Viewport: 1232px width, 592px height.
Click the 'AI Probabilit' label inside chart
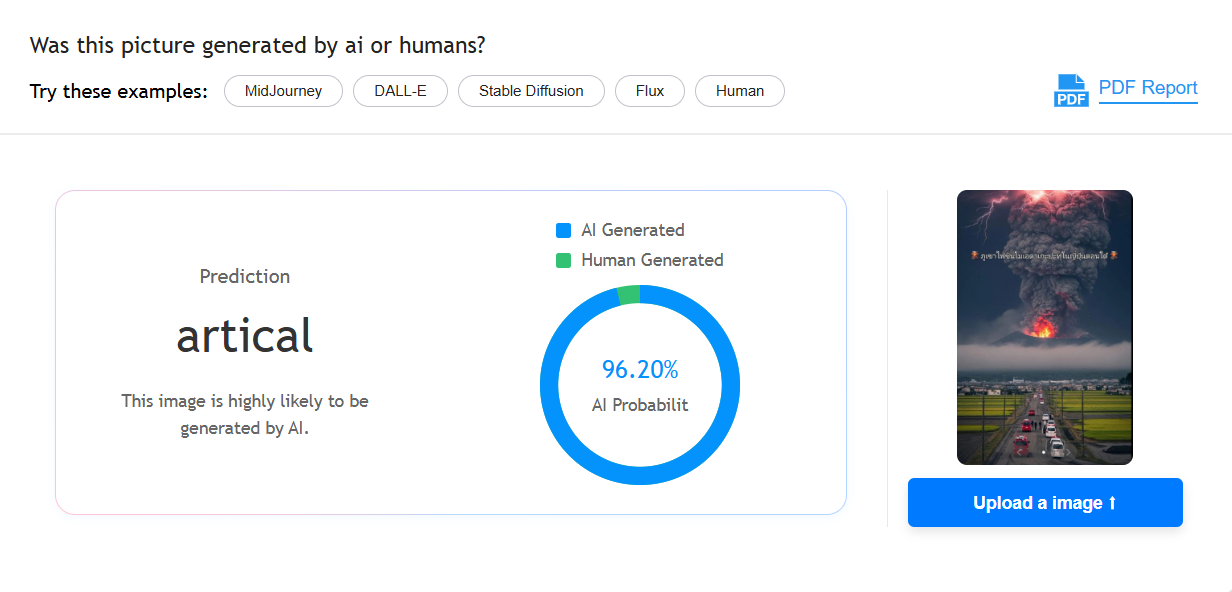(x=640, y=405)
